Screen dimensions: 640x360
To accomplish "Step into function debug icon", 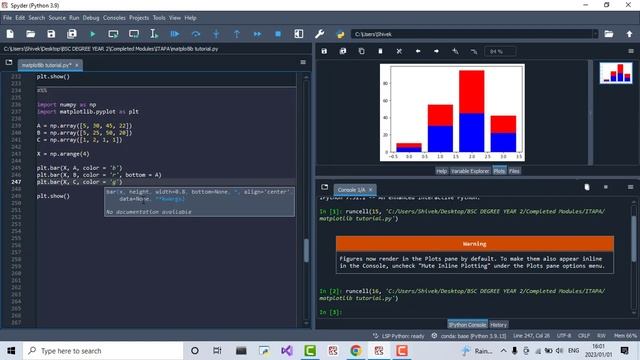I will point(216,34).
